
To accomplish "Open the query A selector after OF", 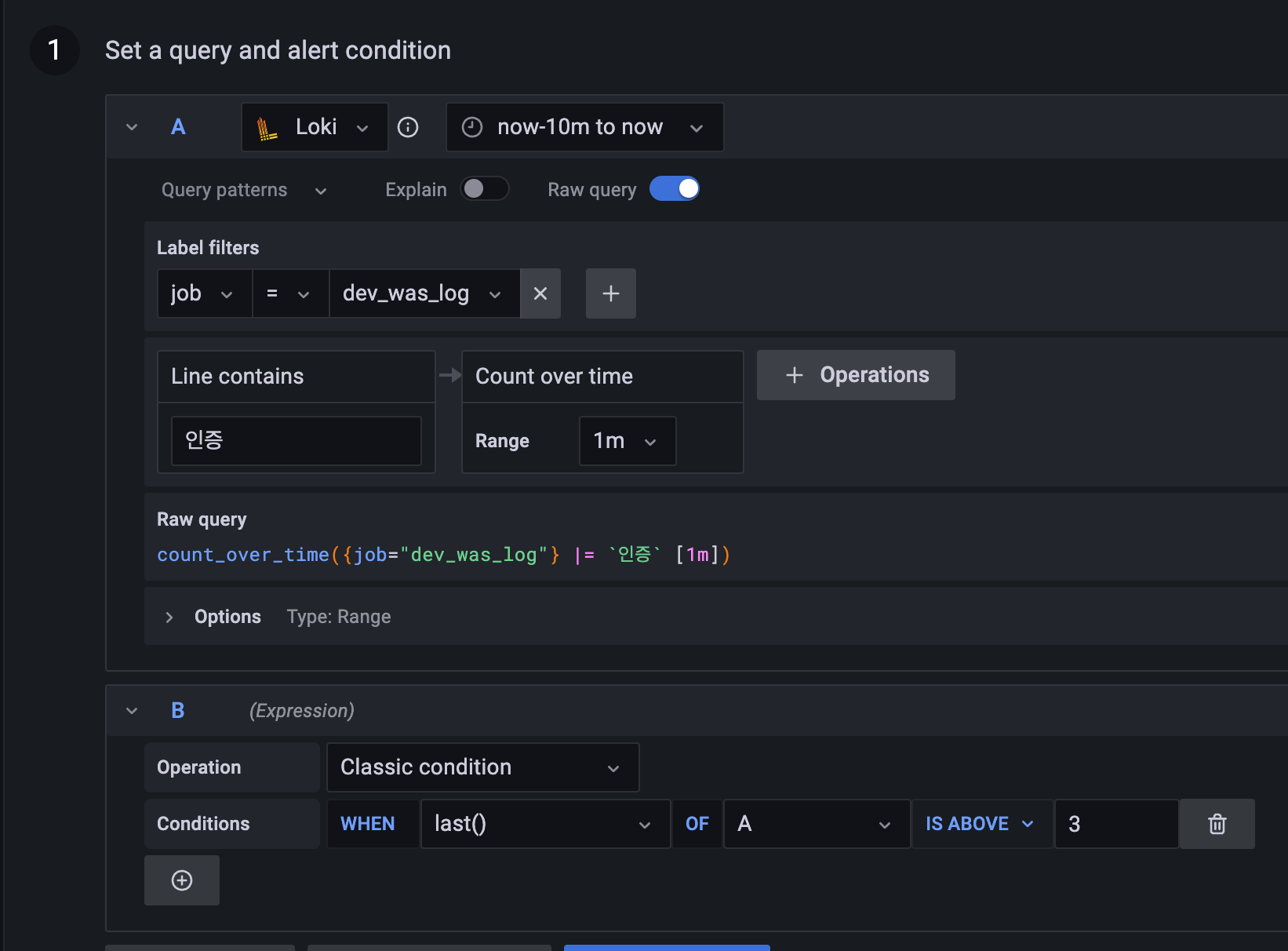I will pyautogui.click(x=817, y=824).
